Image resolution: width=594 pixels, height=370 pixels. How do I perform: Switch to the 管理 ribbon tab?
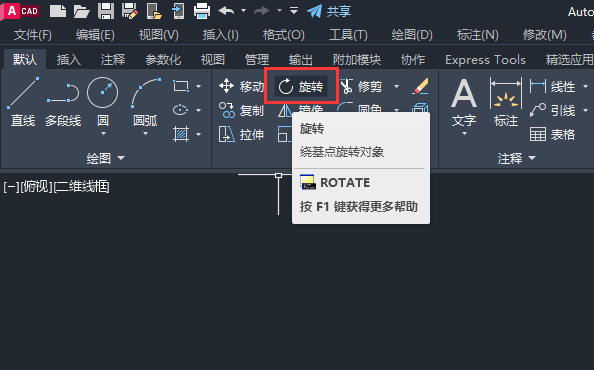coord(257,59)
